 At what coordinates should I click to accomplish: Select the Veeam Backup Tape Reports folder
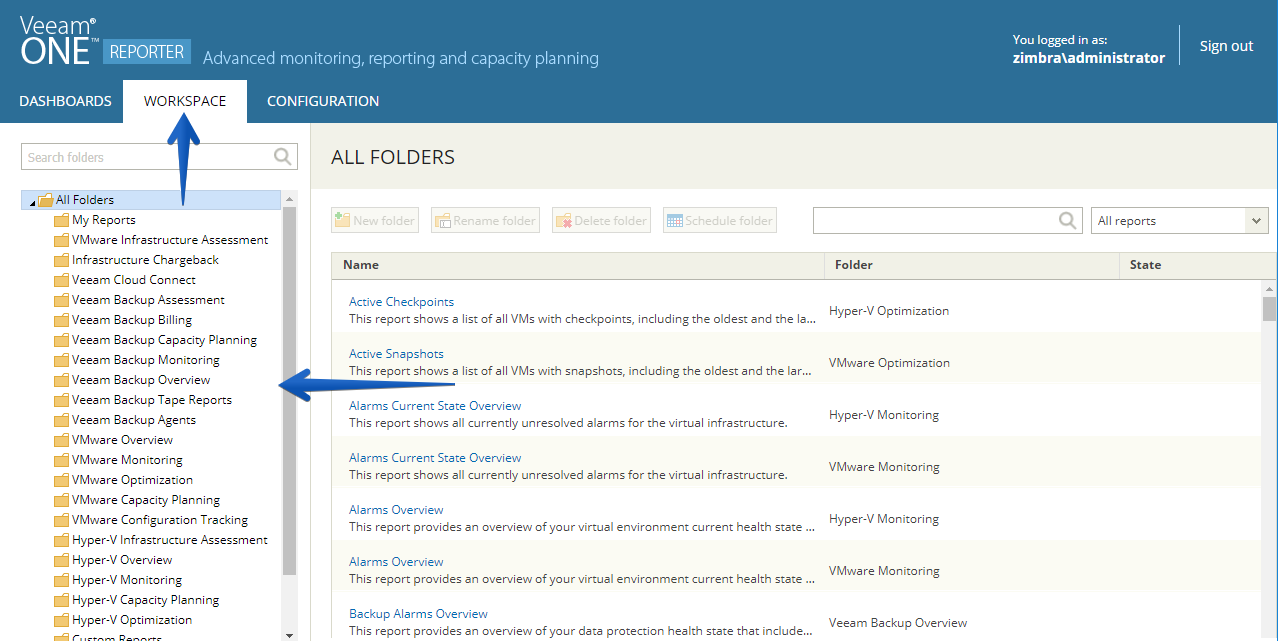click(152, 400)
